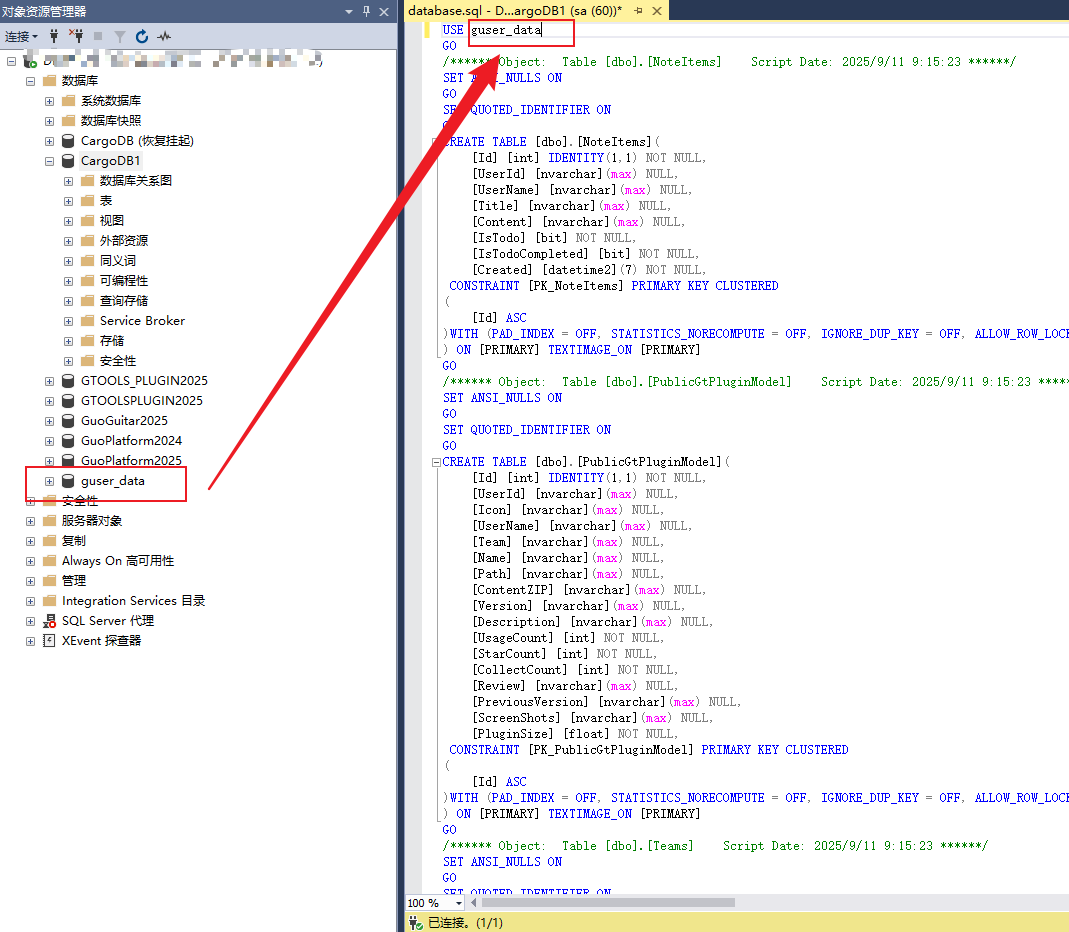The width and height of the screenshot is (1069, 932).
Task: Select the 查询存储 folder
Action: [x=123, y=301]
